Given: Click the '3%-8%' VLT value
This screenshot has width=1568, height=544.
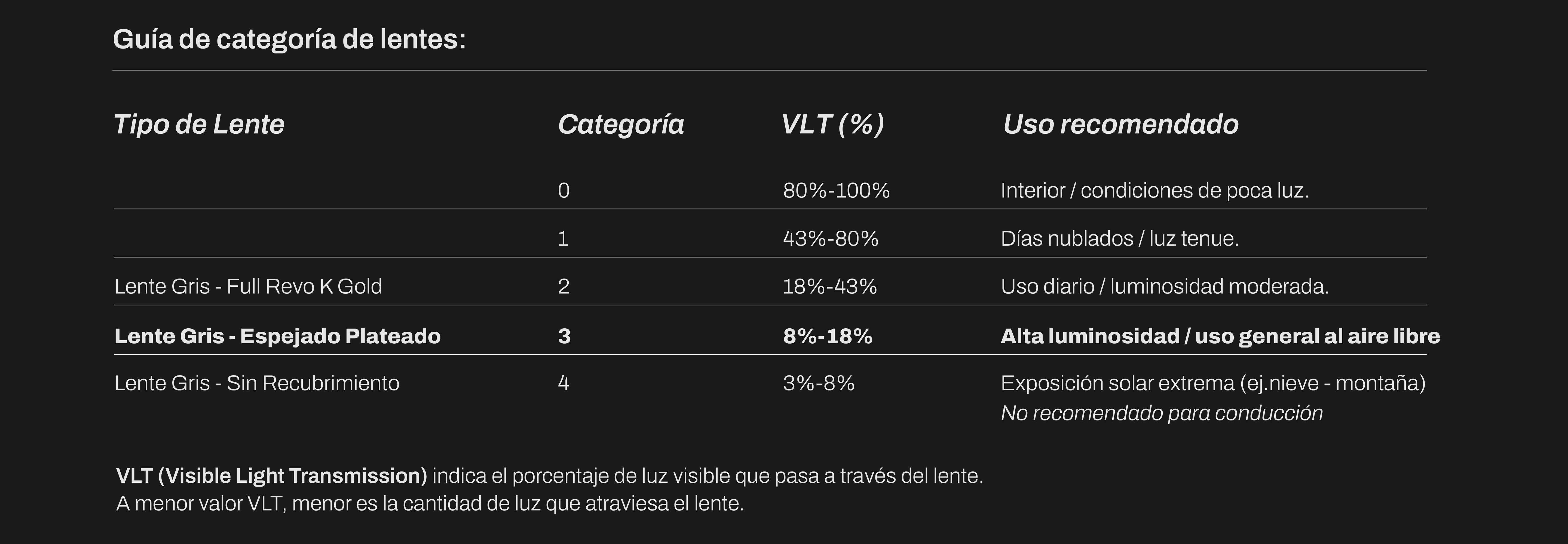Looking at the screenshot, I should click(819, 383).
